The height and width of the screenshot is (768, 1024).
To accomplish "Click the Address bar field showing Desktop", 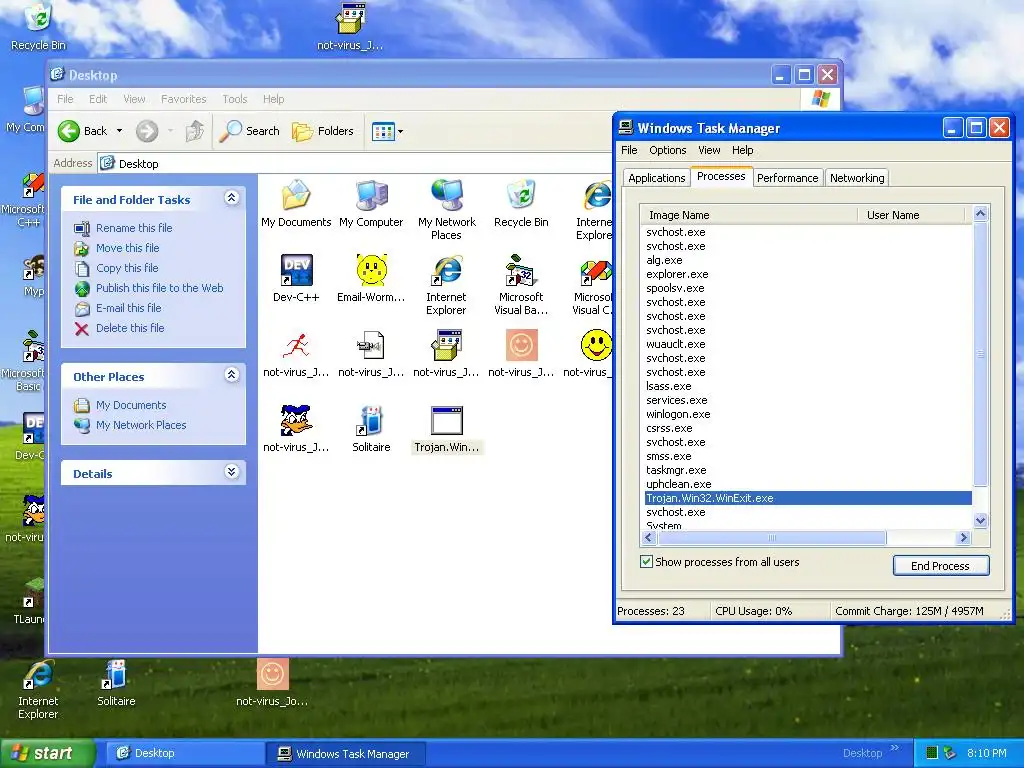I will coord(353,163).
